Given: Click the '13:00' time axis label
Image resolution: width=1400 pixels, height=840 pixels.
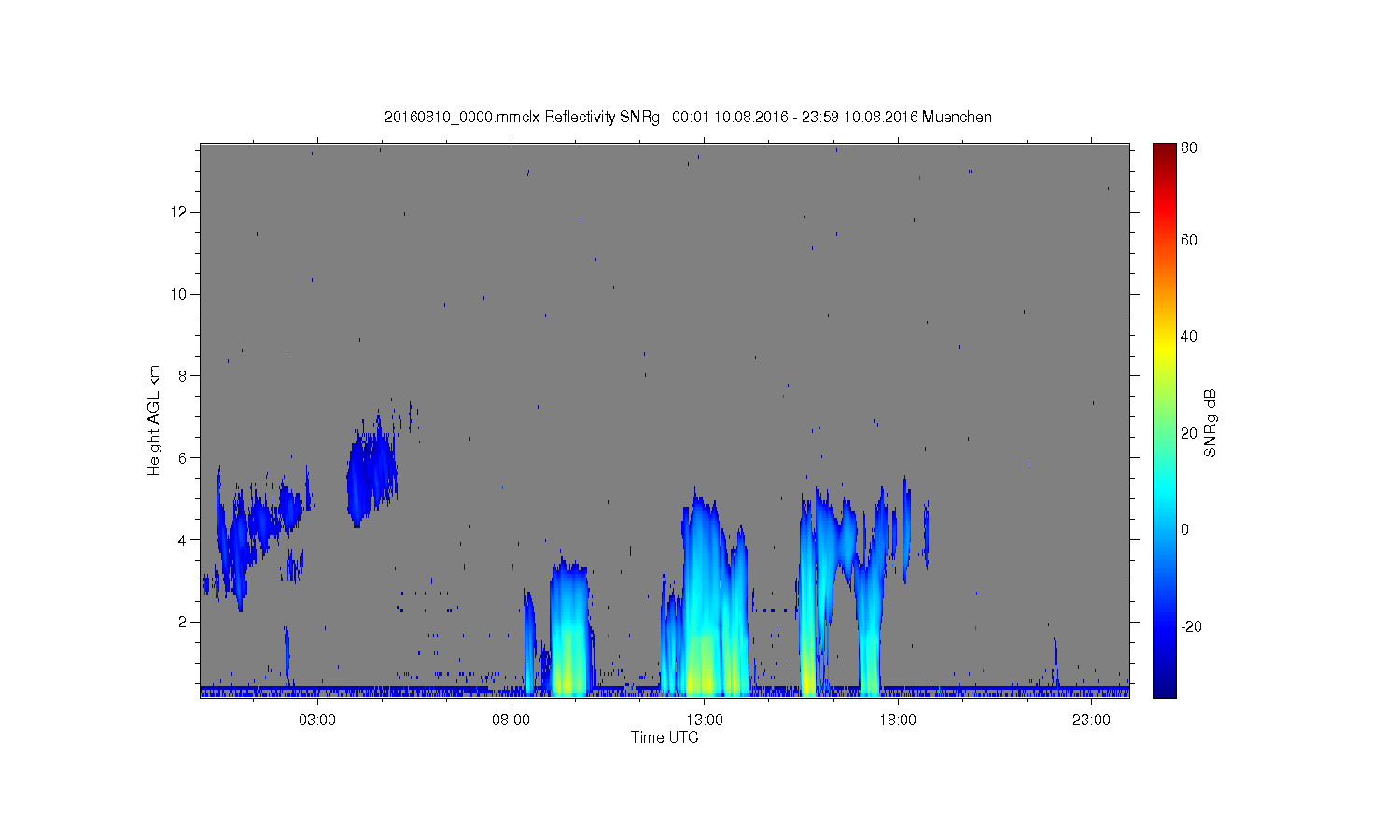Looking at the screenshot, I should click(x=705, y=721).
